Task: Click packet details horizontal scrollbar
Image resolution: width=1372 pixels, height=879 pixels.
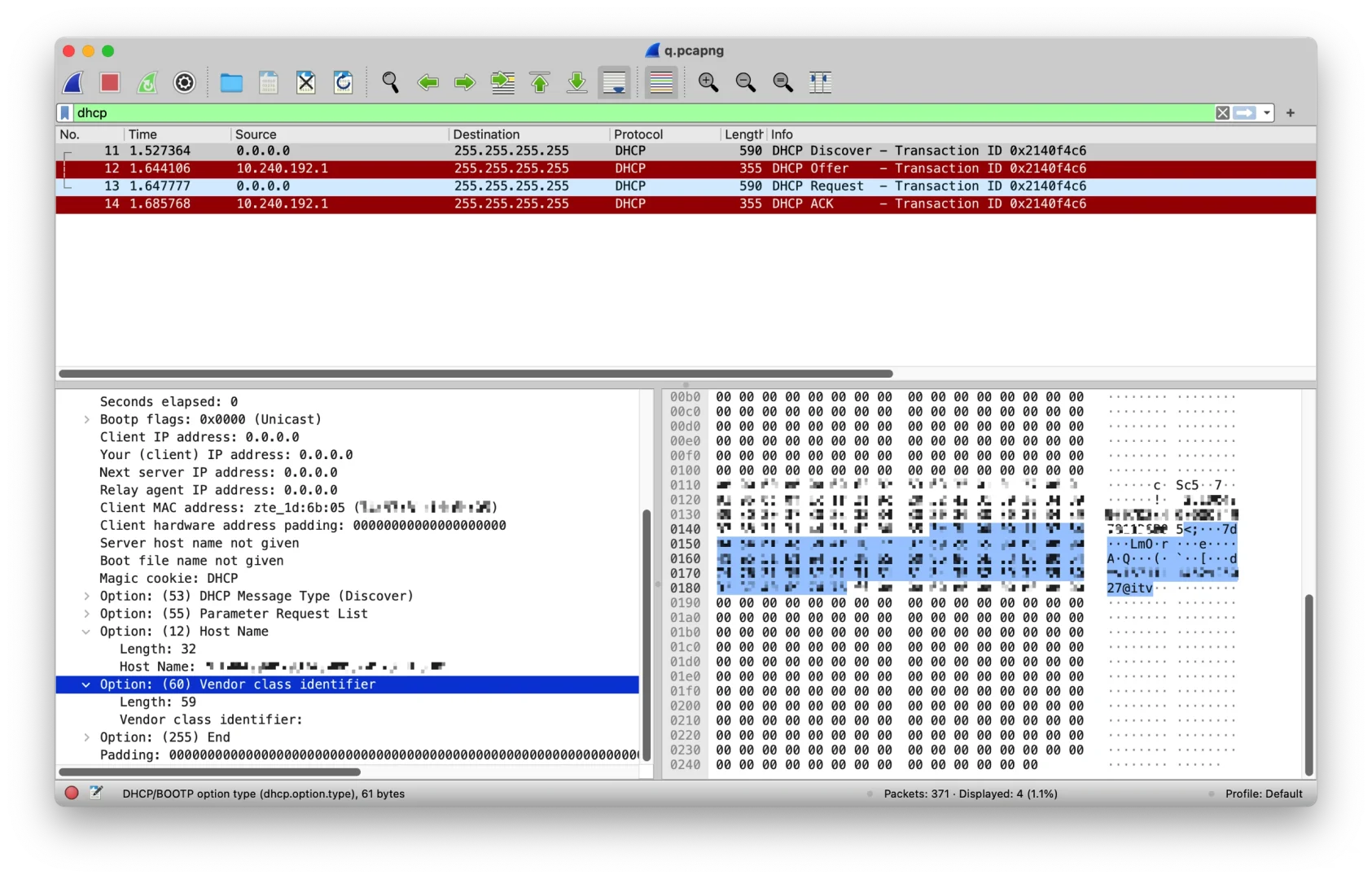Action: (209, 772)
